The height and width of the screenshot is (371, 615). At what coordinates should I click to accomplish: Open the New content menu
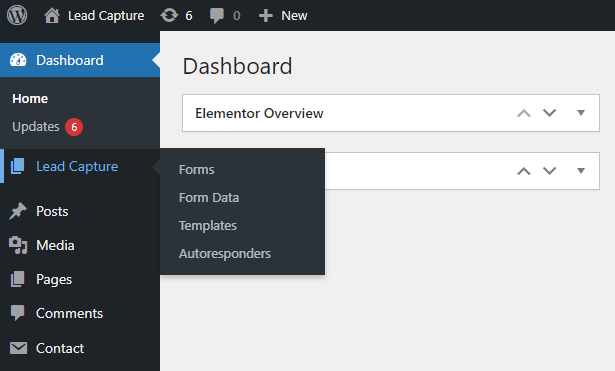point(294,16)
